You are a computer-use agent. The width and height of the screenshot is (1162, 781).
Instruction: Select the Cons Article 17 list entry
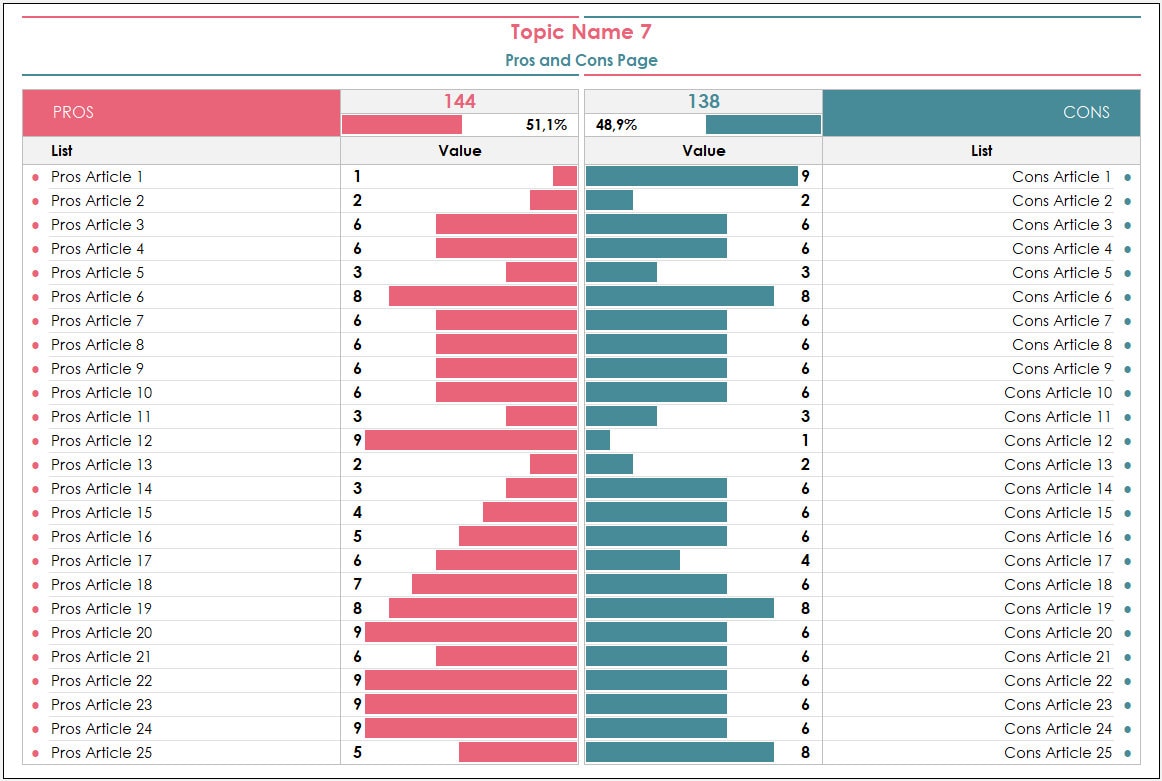pyautogui.click(x=1058, y=561)
